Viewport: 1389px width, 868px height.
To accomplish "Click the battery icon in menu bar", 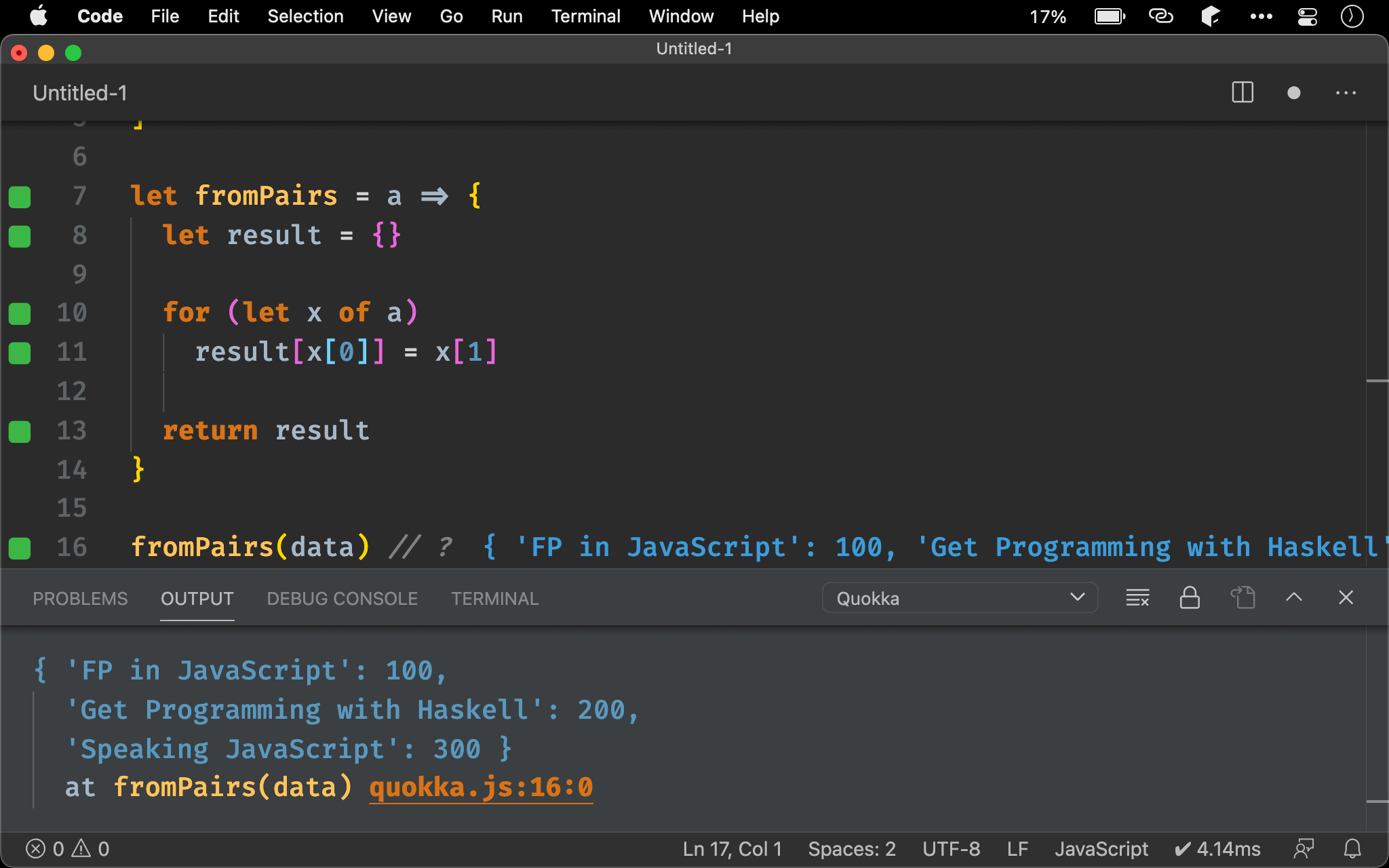I will point(1110,16).
